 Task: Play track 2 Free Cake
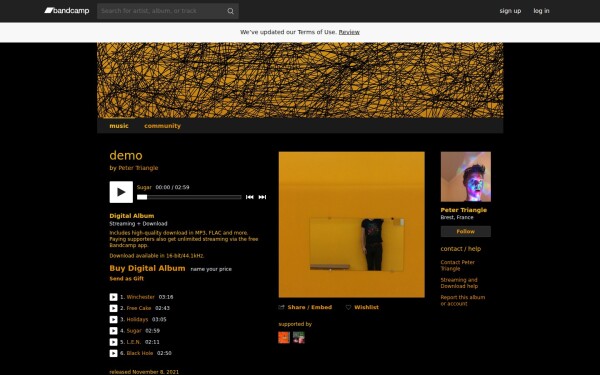113,308
